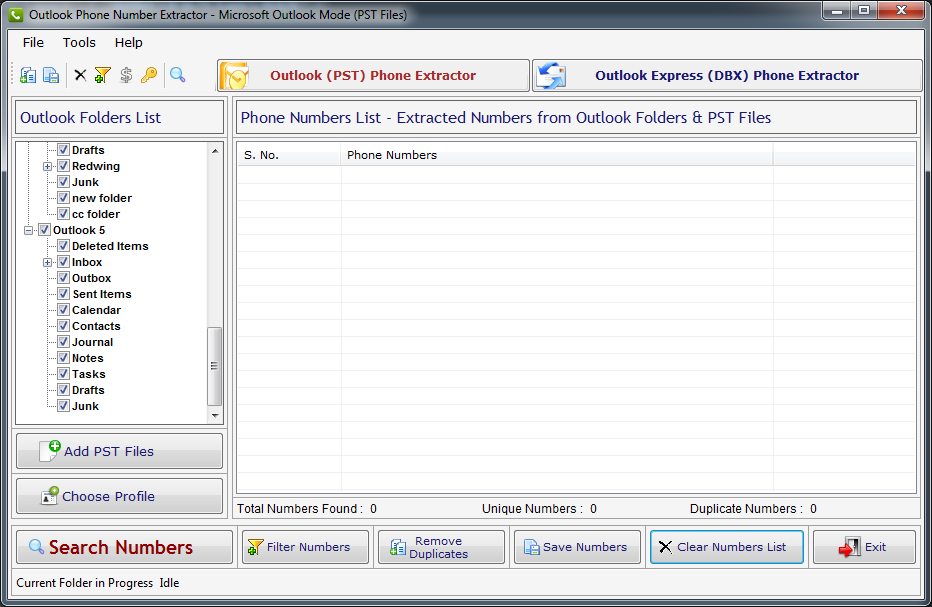Click the Total Numbers Found status text
Image resolution: width=932 pixels, height=607 pixels.
(307, 509)
